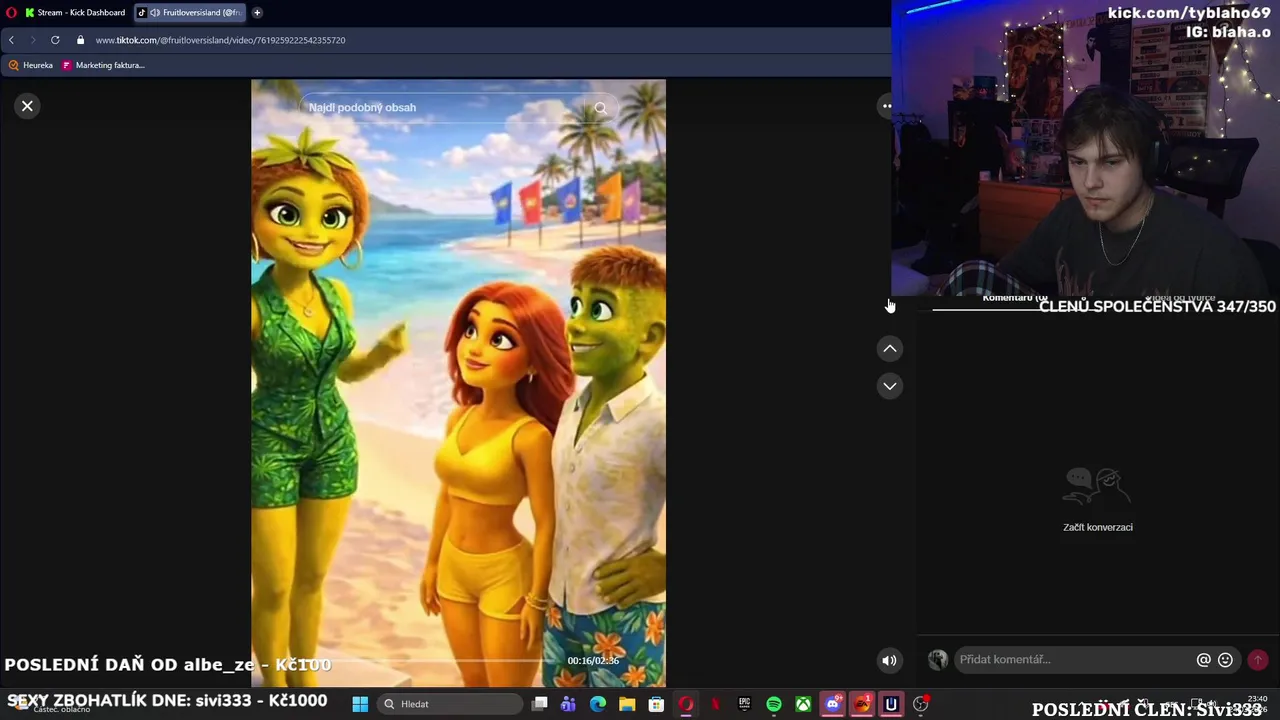The height and width of the screenshot is (720, 1280).
Task: Launch Microsoft Edge from taskbar
Action: (598, 704)
